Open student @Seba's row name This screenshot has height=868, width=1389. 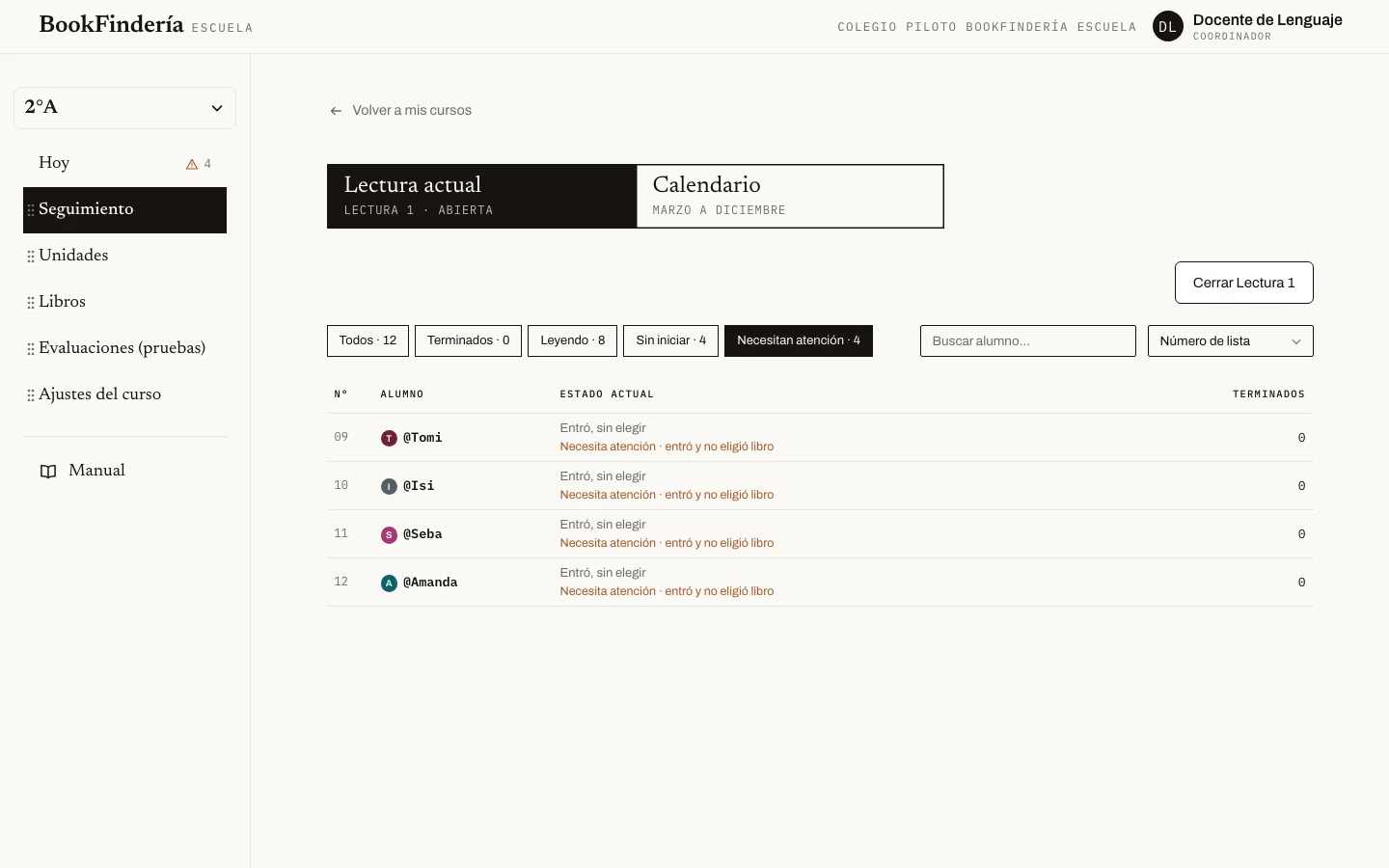422,534
